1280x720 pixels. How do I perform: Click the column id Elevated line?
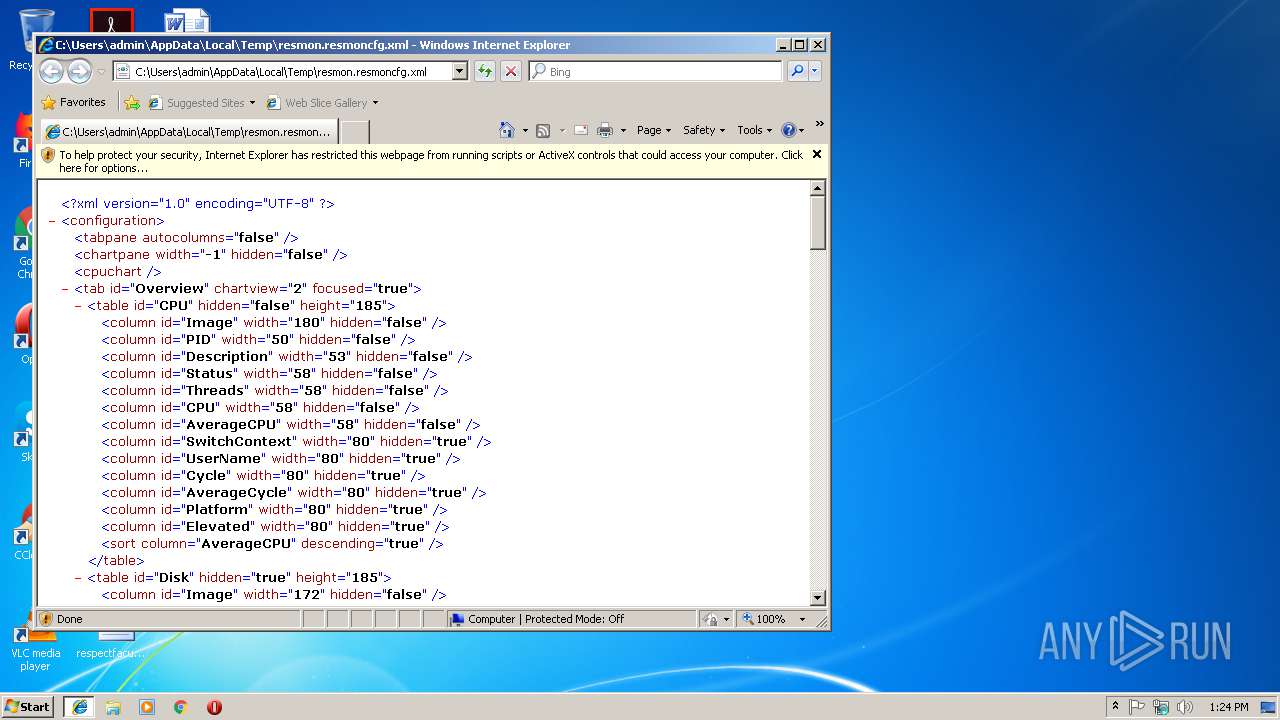pyautogui.click(x=275, y=526)
